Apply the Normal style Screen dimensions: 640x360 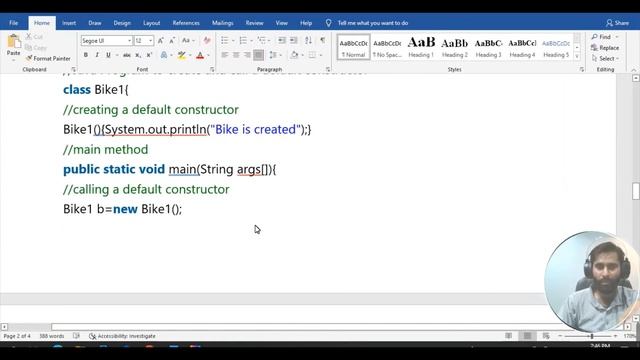353,47
